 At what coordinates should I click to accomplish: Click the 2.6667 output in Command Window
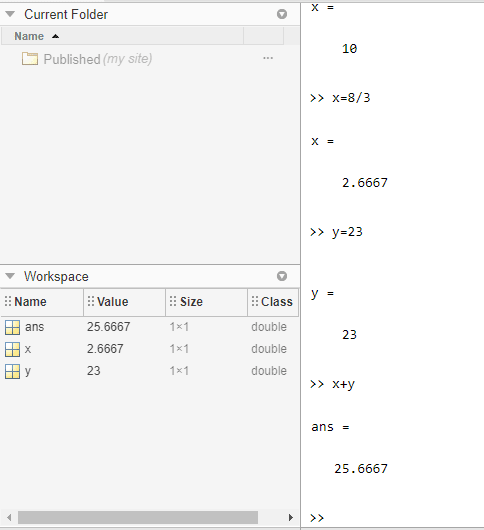pos(365,183)
